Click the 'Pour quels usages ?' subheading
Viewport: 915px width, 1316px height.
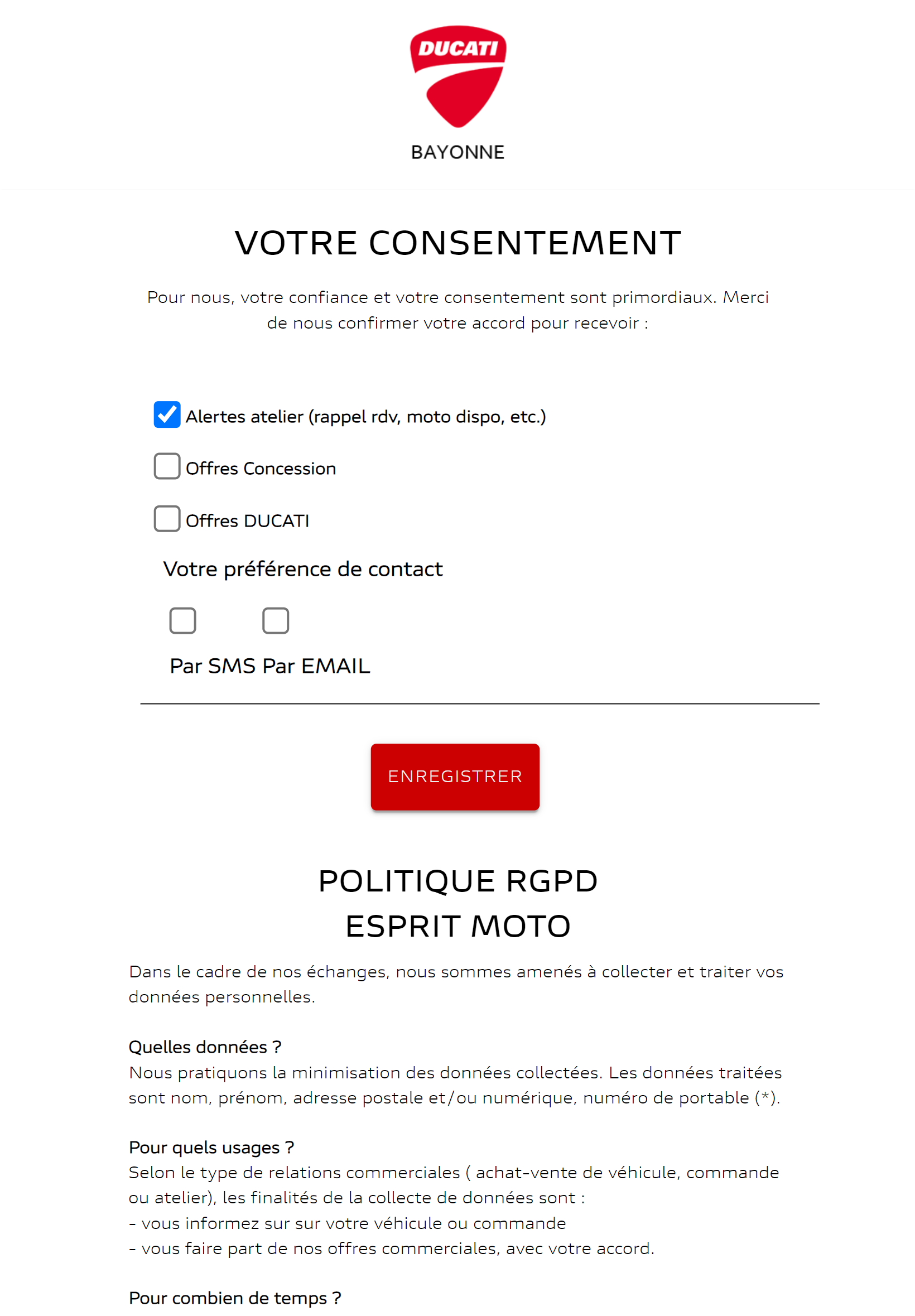(211, 1148)
